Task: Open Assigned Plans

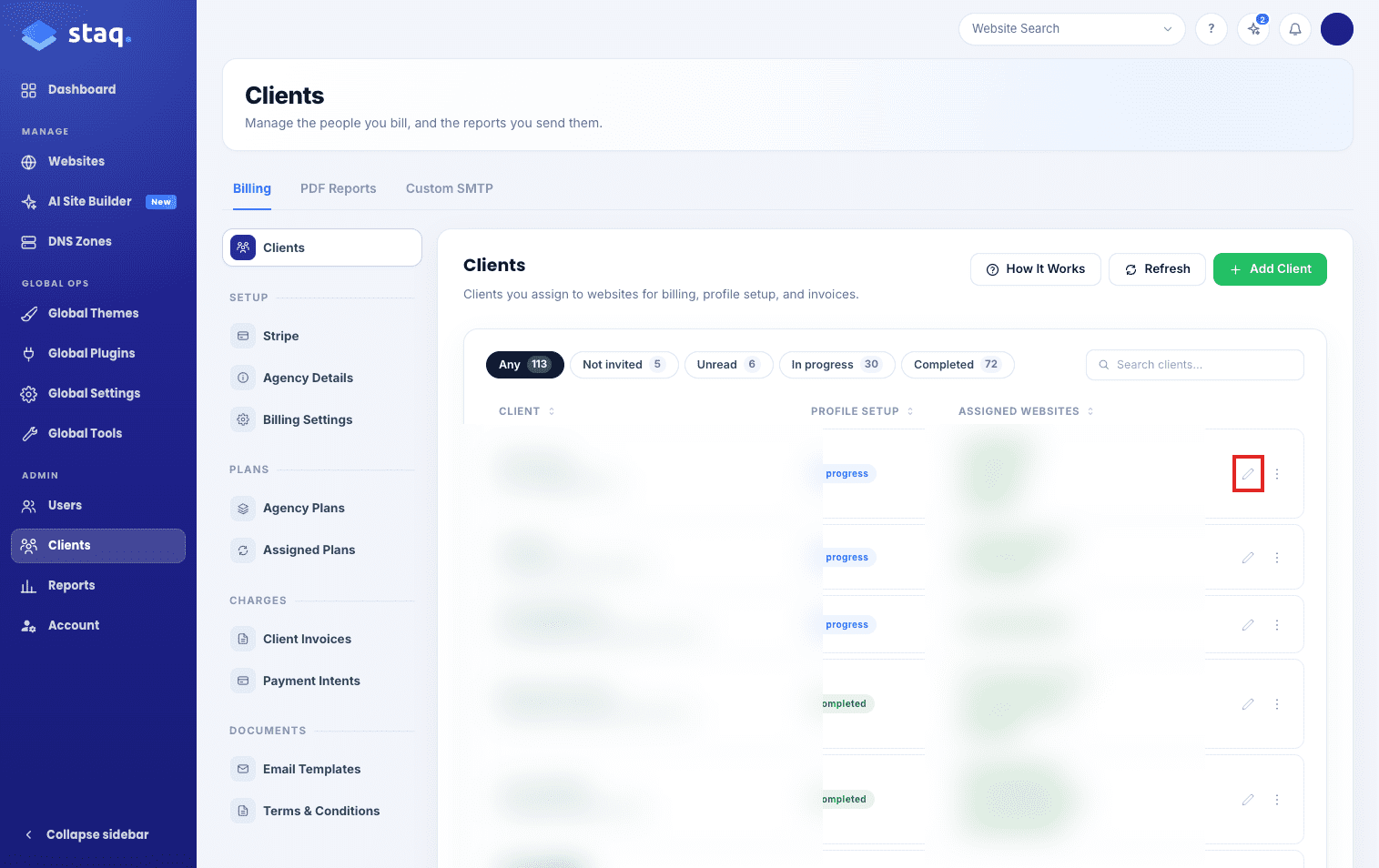Action: pos(322,550)
